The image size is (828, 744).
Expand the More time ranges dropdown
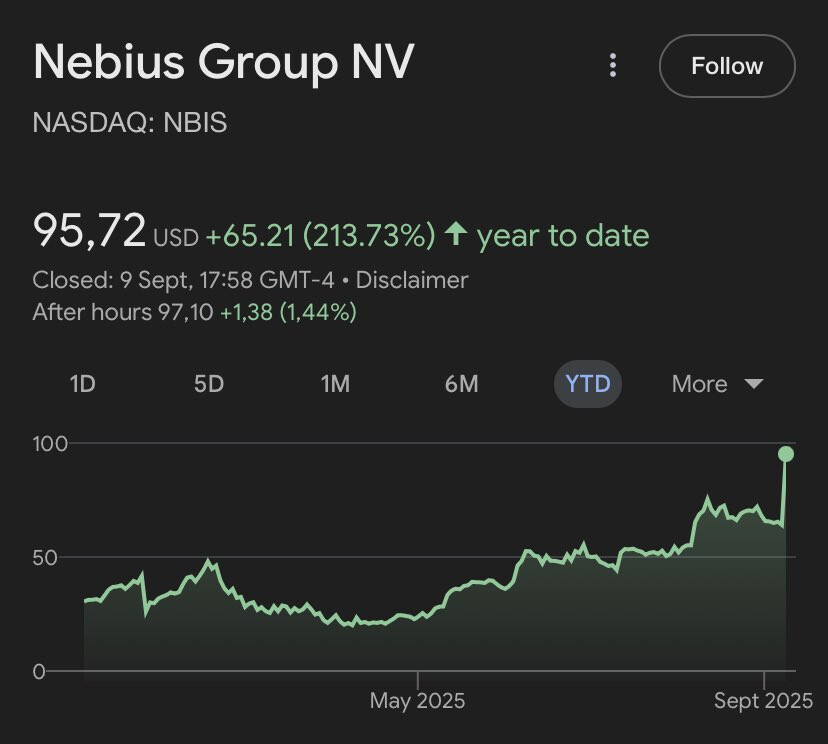click(717, 384)
